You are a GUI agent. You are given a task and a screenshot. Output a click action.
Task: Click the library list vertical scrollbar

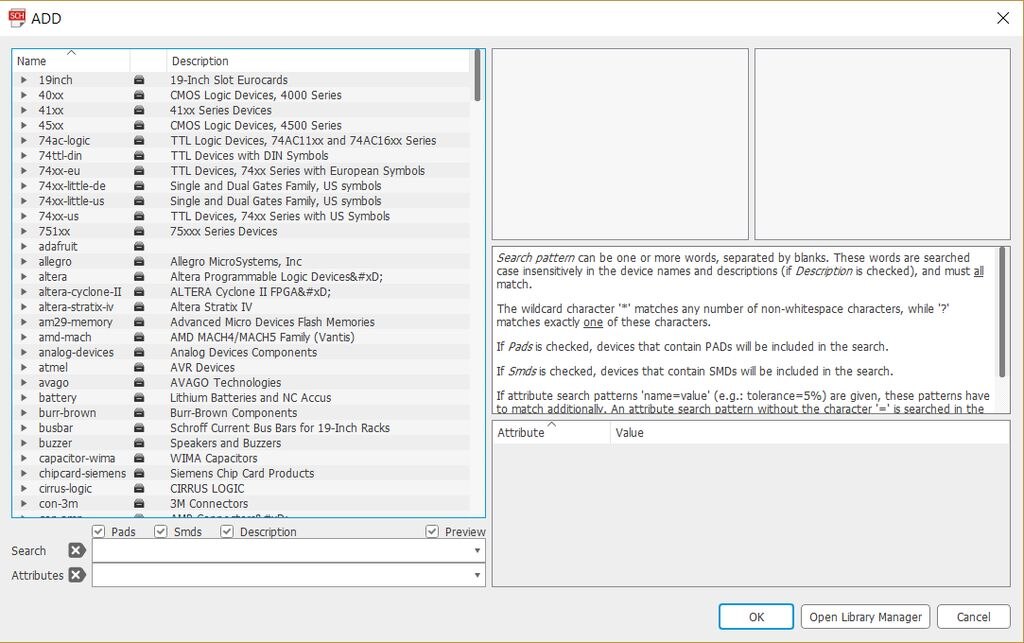pos(477,75)
